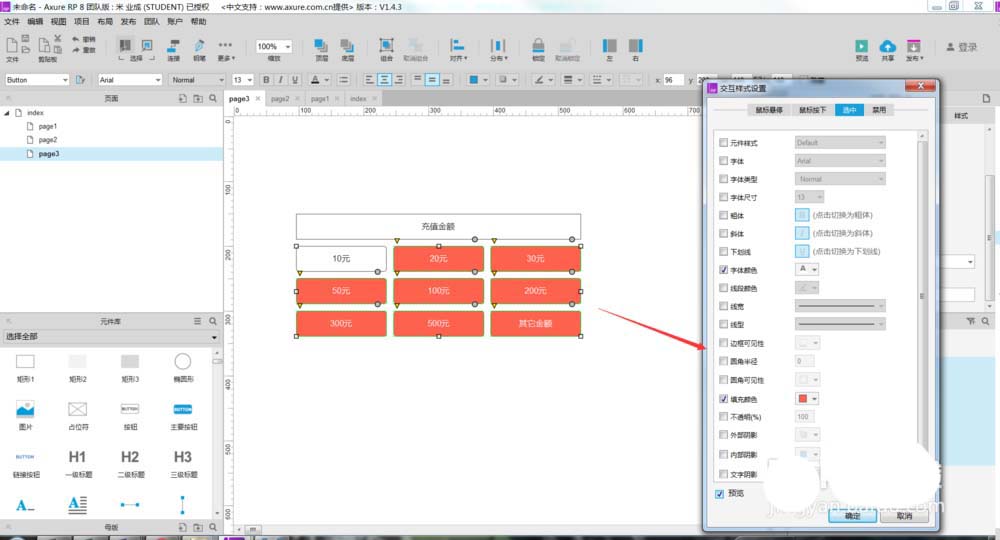Open the More (更多) tools icon
The height and width of the screenshot is (540, 1000).
(225, 45)
